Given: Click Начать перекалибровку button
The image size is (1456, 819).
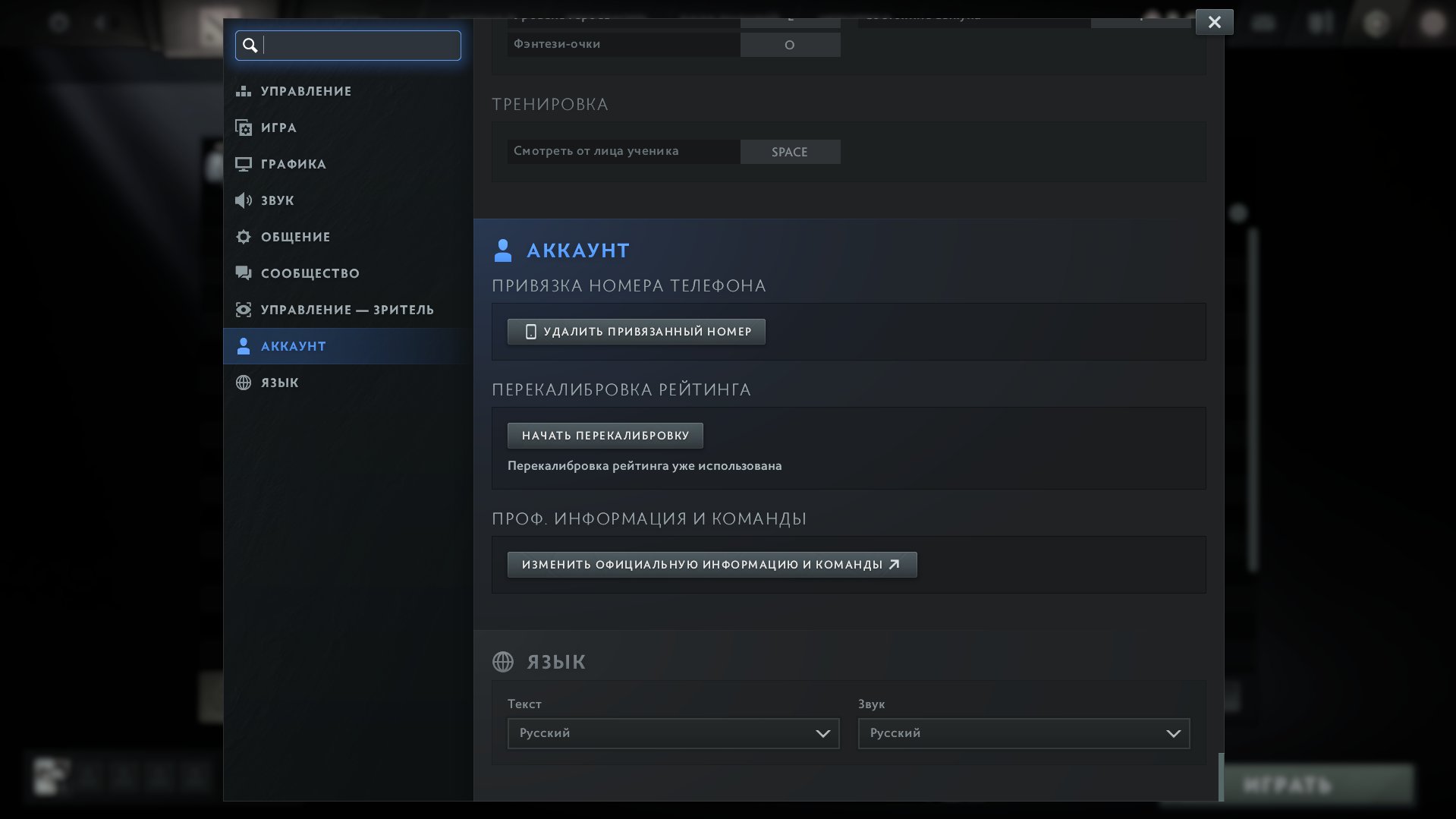Looking at the screenshot, I should (605, 436).
